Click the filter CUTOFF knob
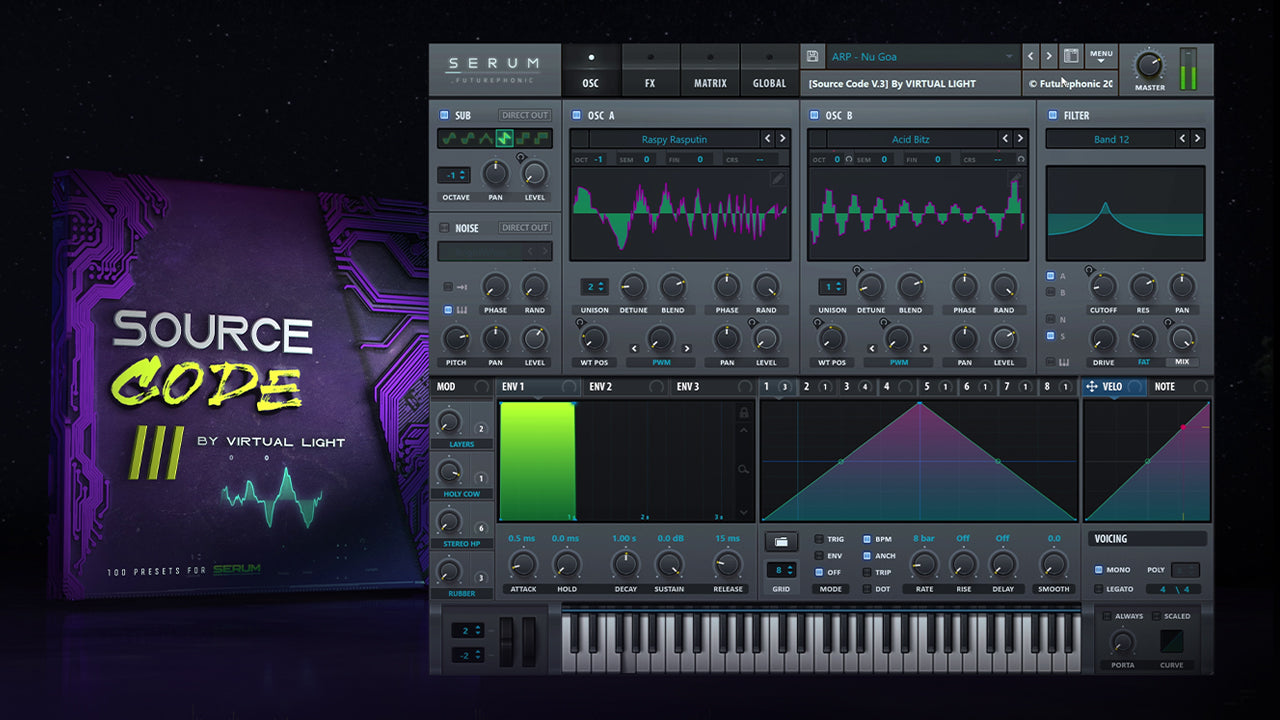 1103,287
